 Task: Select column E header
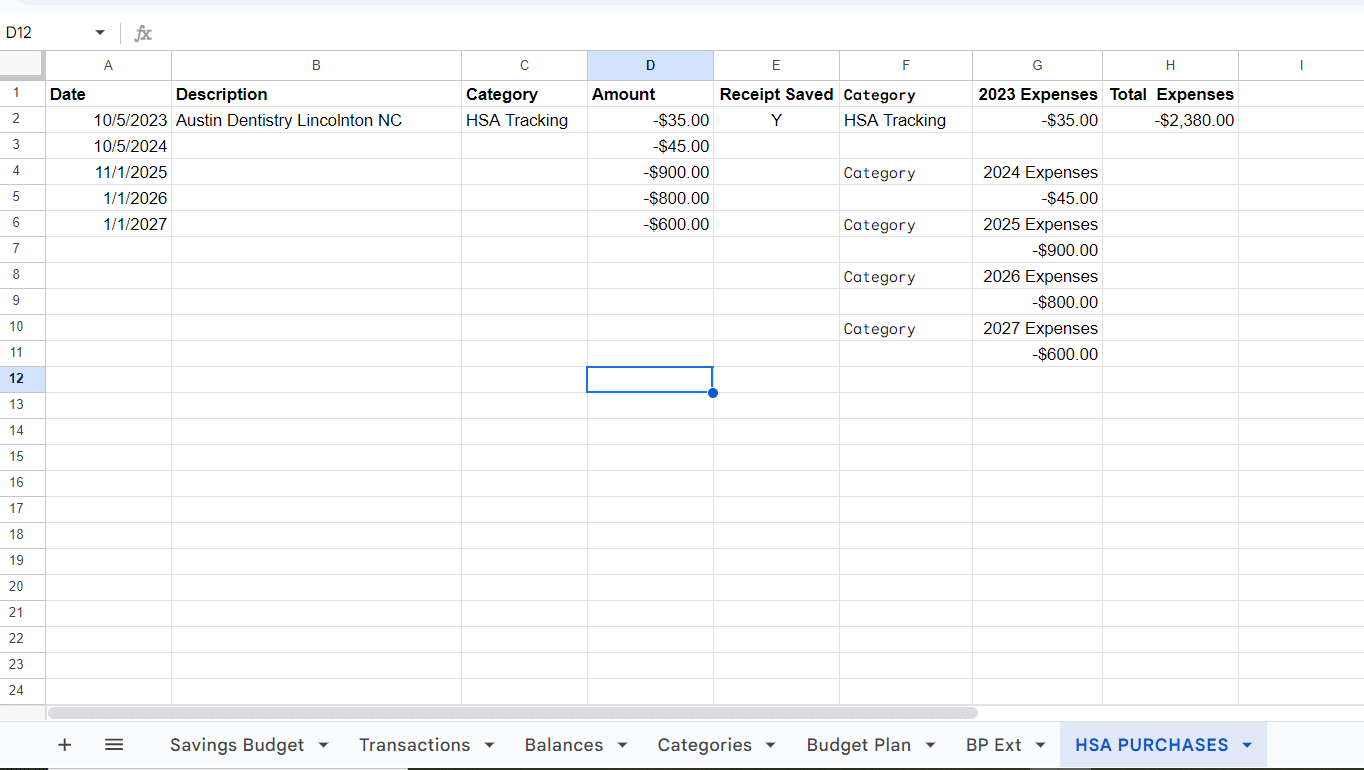coord(776,65)
